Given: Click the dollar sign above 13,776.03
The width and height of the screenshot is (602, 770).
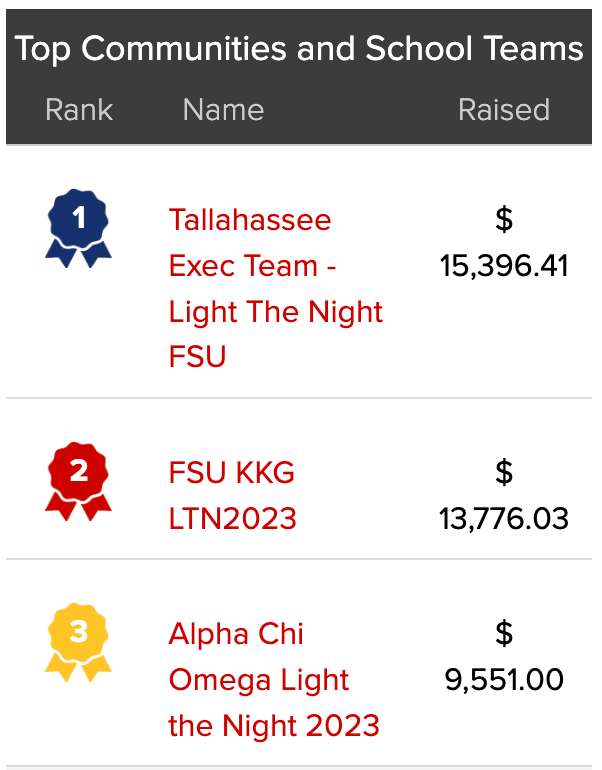Looking at the screenshot, I should (504, 472).
